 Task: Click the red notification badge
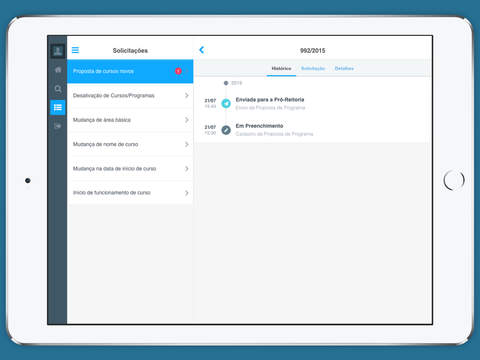click(x=178, y=71)
